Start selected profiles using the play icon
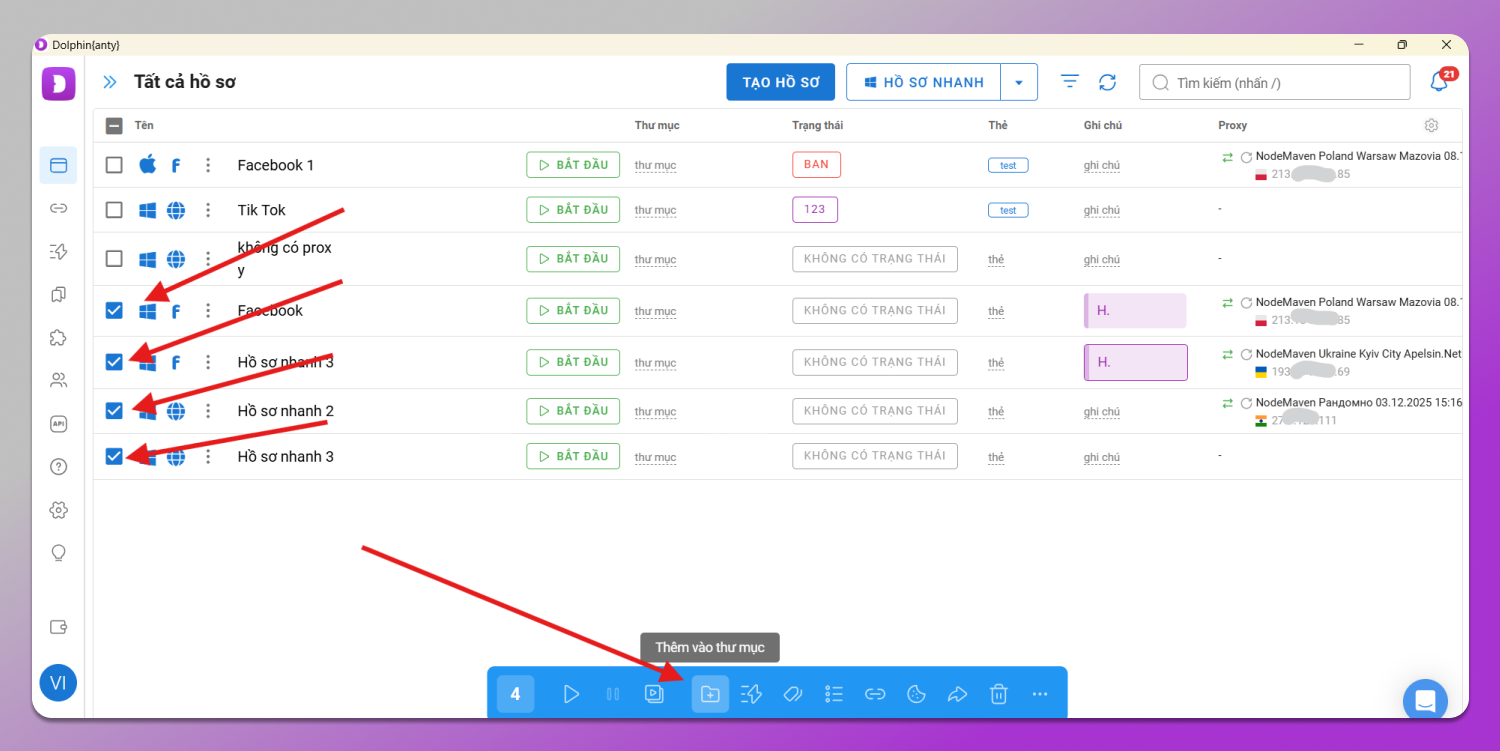The width and height of the screenshot is (1500, 751). pyautogui.click(x=571, y=694)
